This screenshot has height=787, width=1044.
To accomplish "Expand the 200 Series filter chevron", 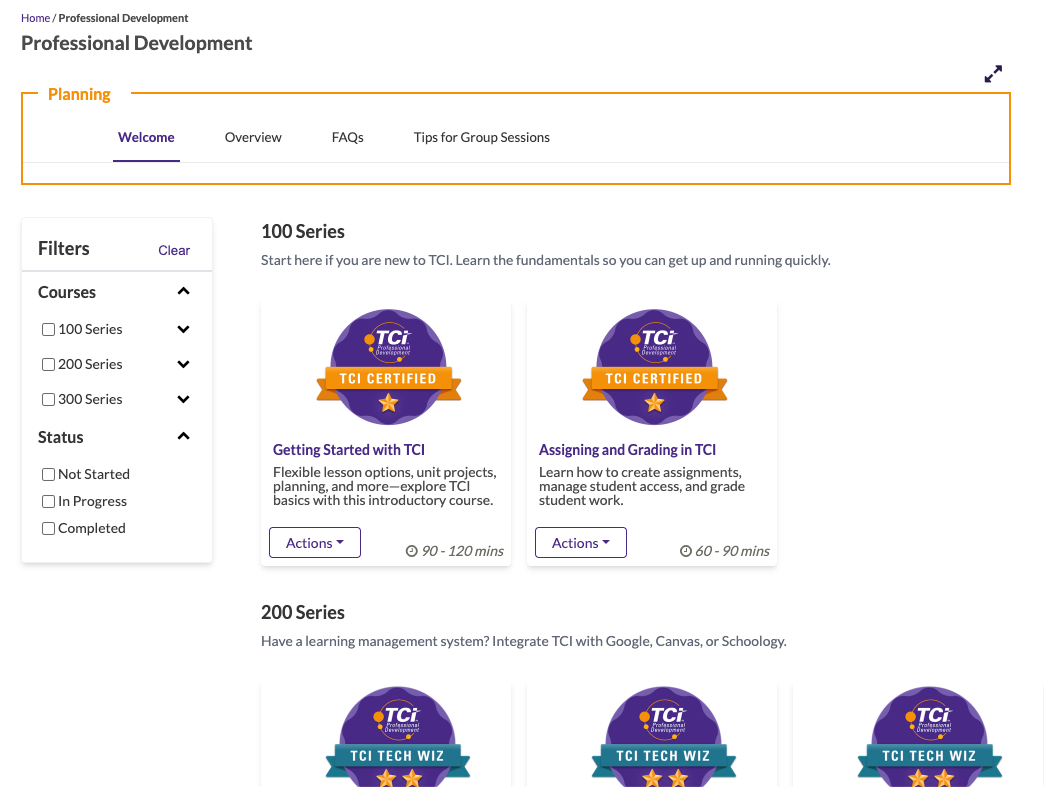I will 183,363.
